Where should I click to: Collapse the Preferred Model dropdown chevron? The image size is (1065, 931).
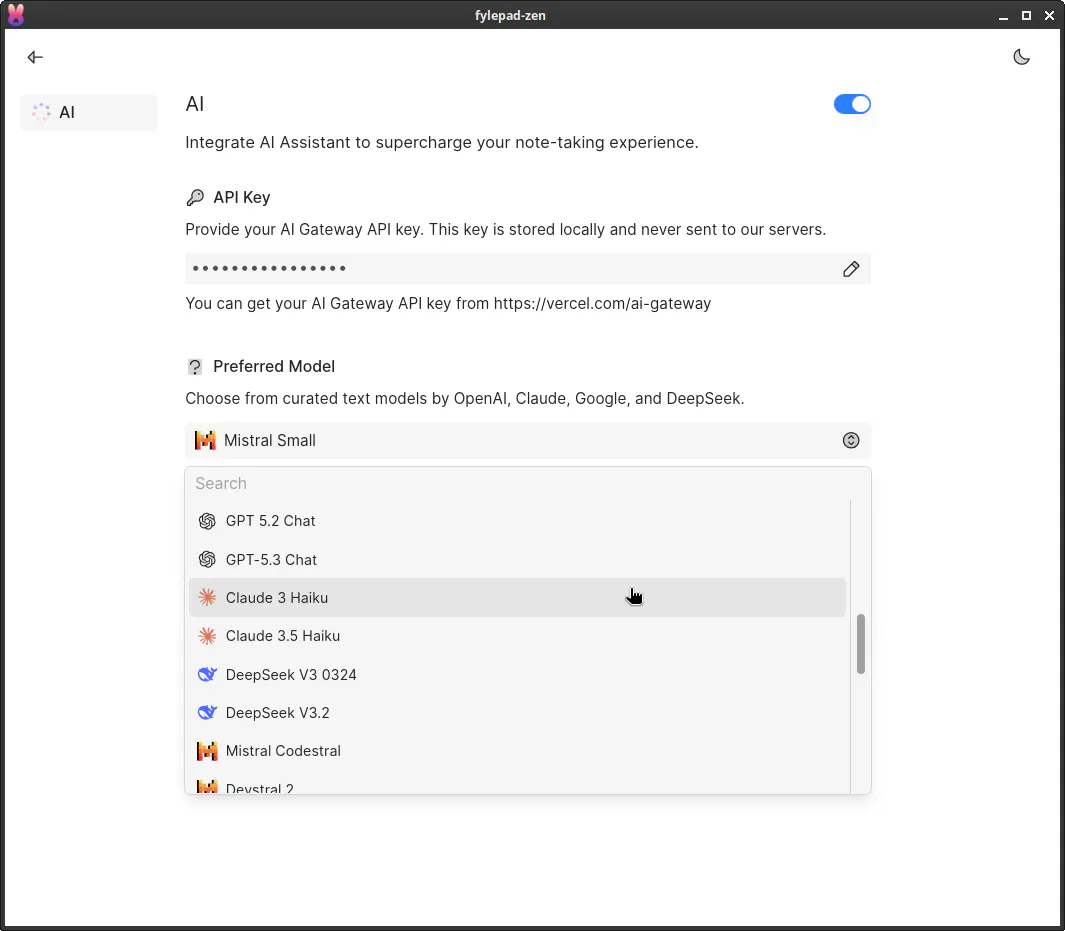(850, 440)
